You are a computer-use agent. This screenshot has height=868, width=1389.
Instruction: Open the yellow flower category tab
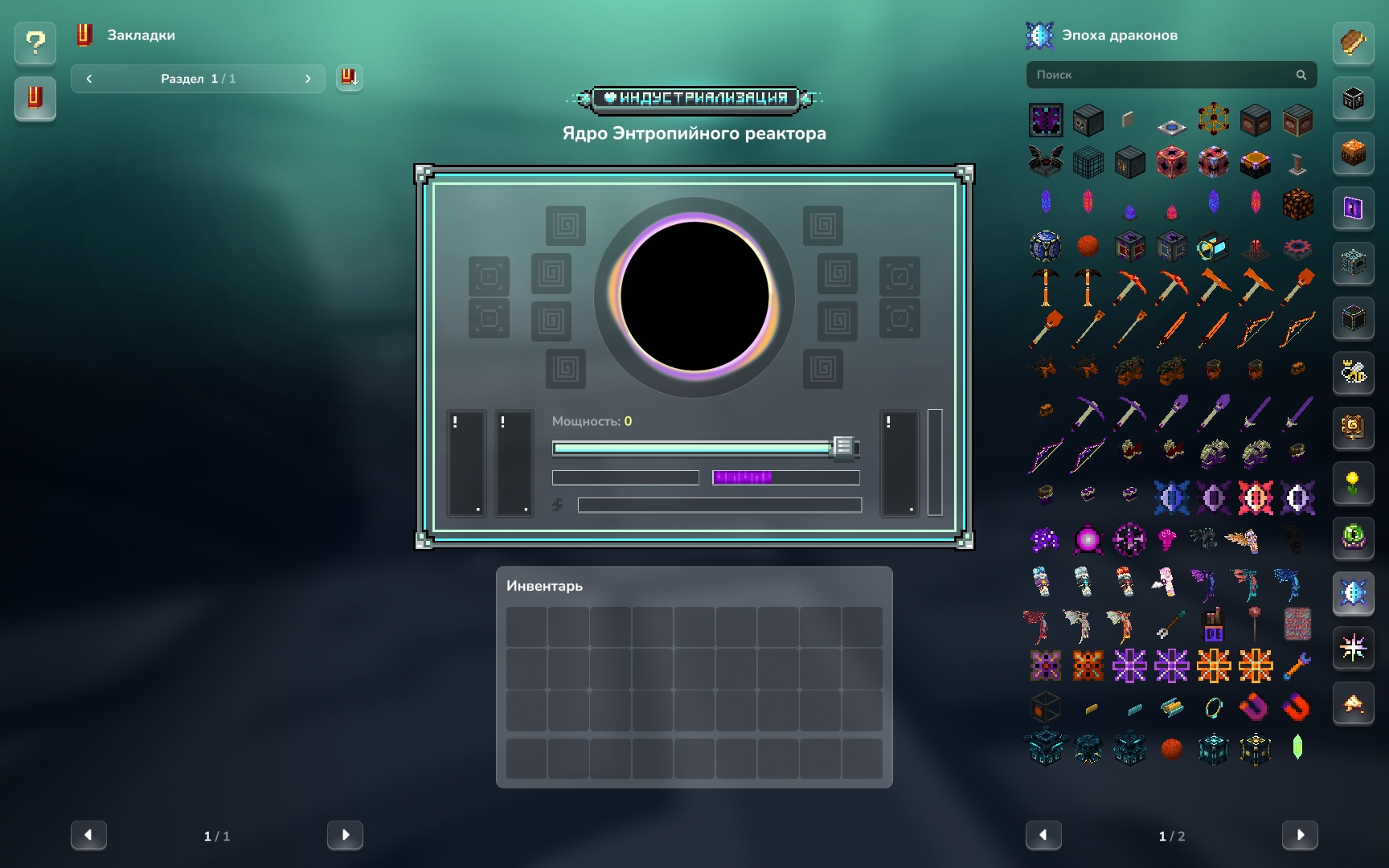pos(1353,482)
